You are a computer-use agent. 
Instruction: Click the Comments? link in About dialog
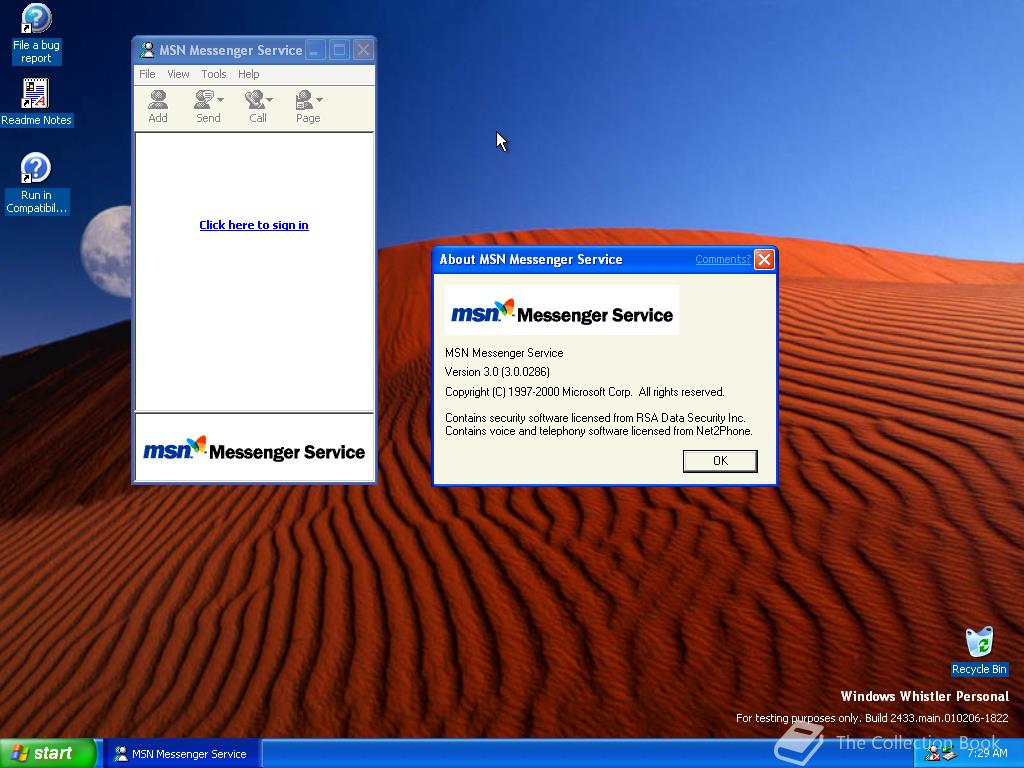click(723, 259)
